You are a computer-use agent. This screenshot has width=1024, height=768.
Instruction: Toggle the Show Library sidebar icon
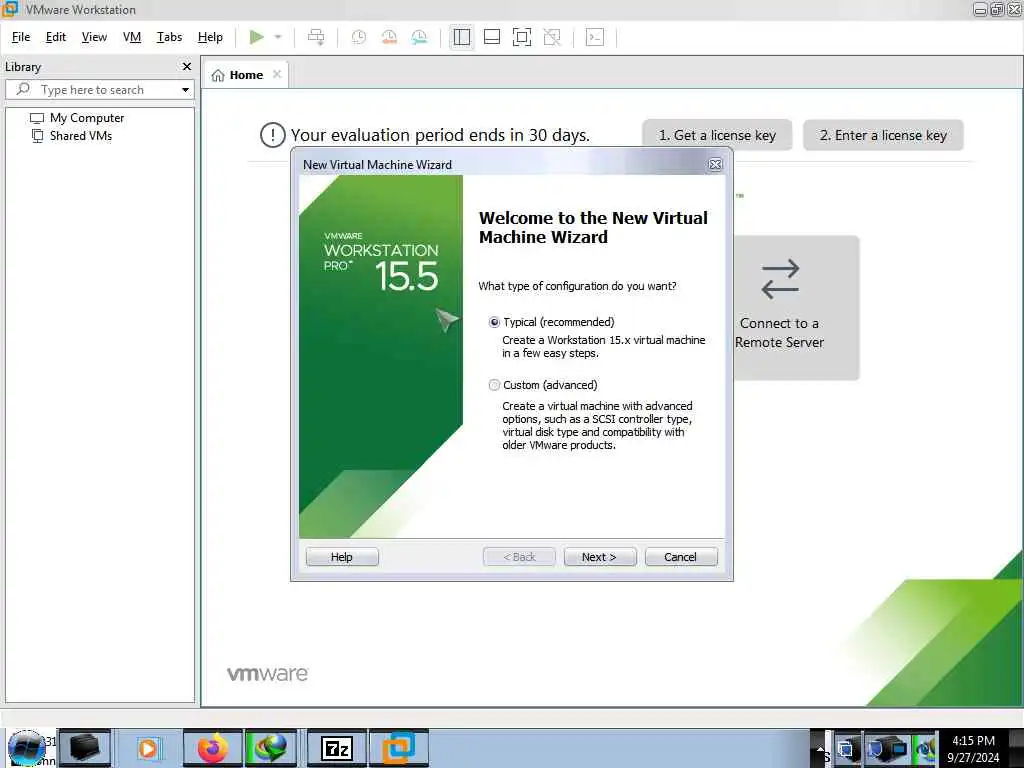[x=462, y=37]
